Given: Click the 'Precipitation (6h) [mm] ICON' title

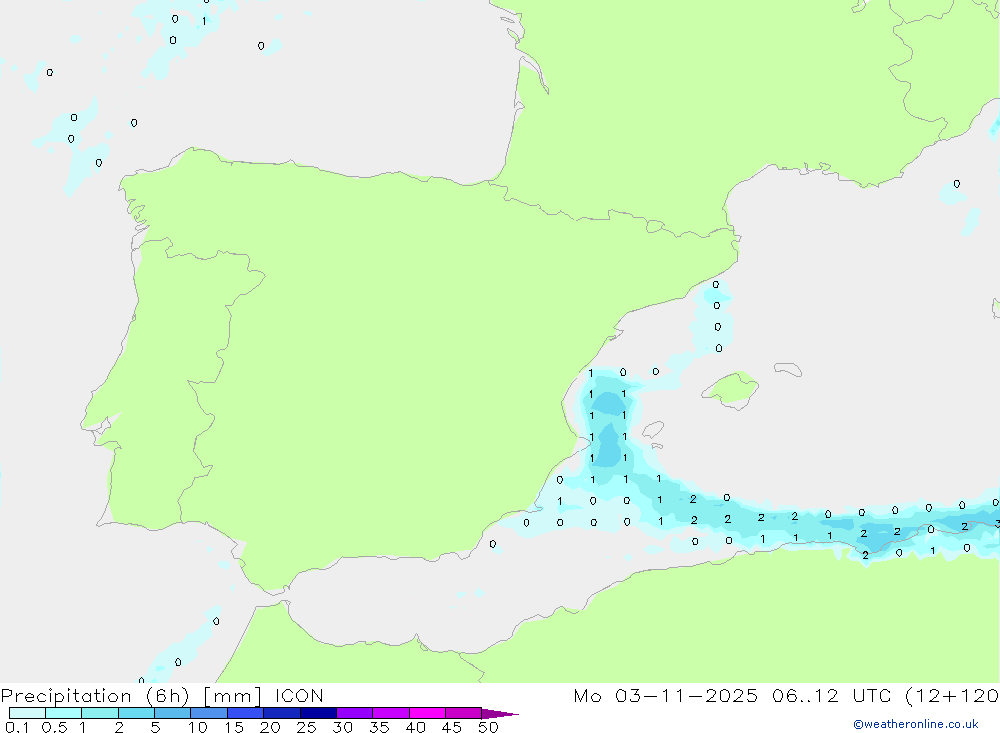Looking at the screenshot, I should [x=162, y=696].
